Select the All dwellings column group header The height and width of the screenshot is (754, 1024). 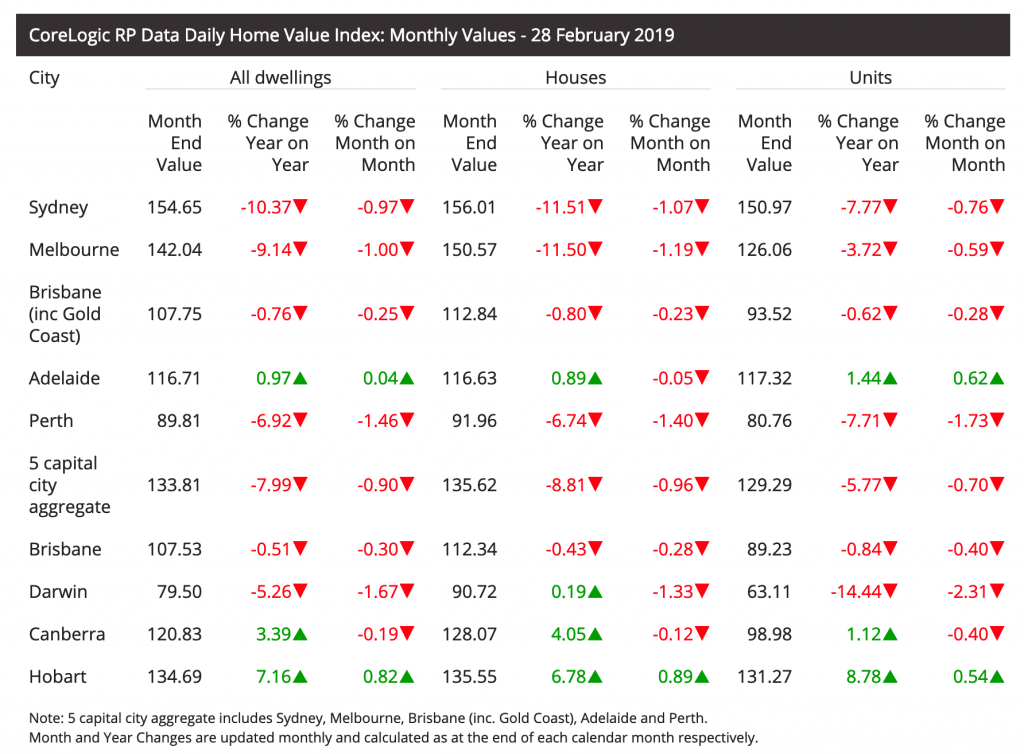(280, 77)
